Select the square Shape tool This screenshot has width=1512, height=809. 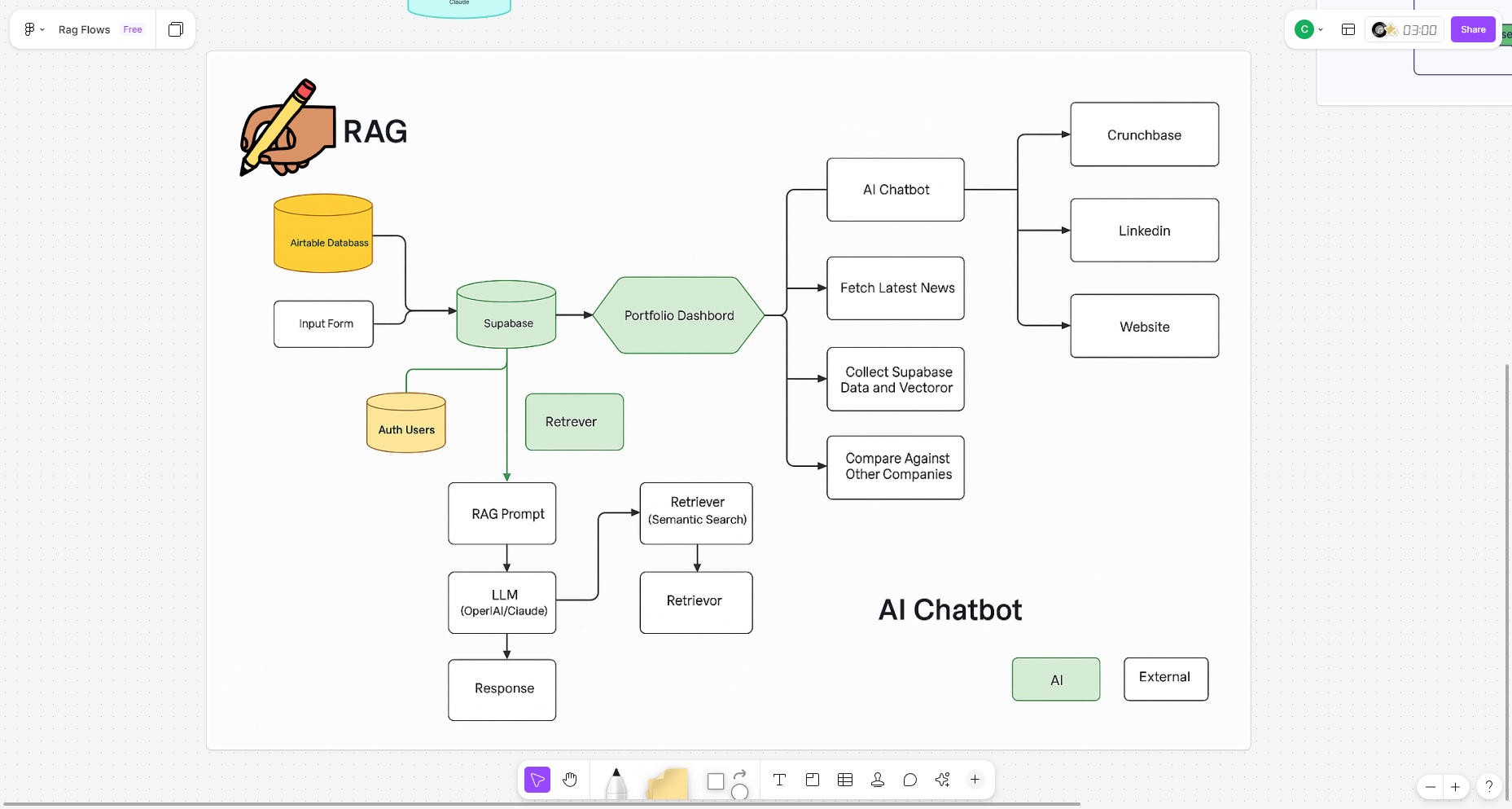click(x=716, y=781)
